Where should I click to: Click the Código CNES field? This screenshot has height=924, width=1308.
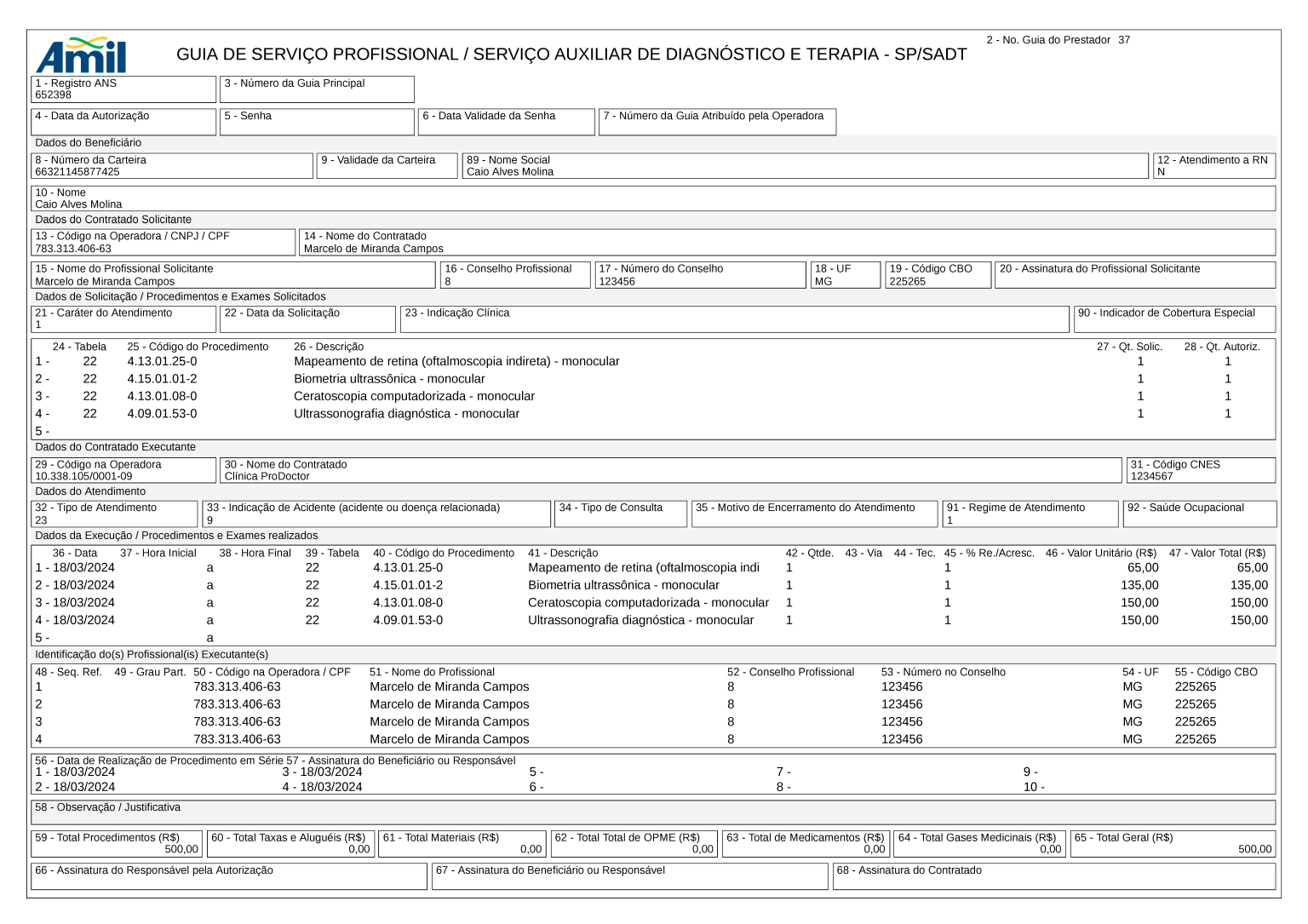coord(1201,470)
